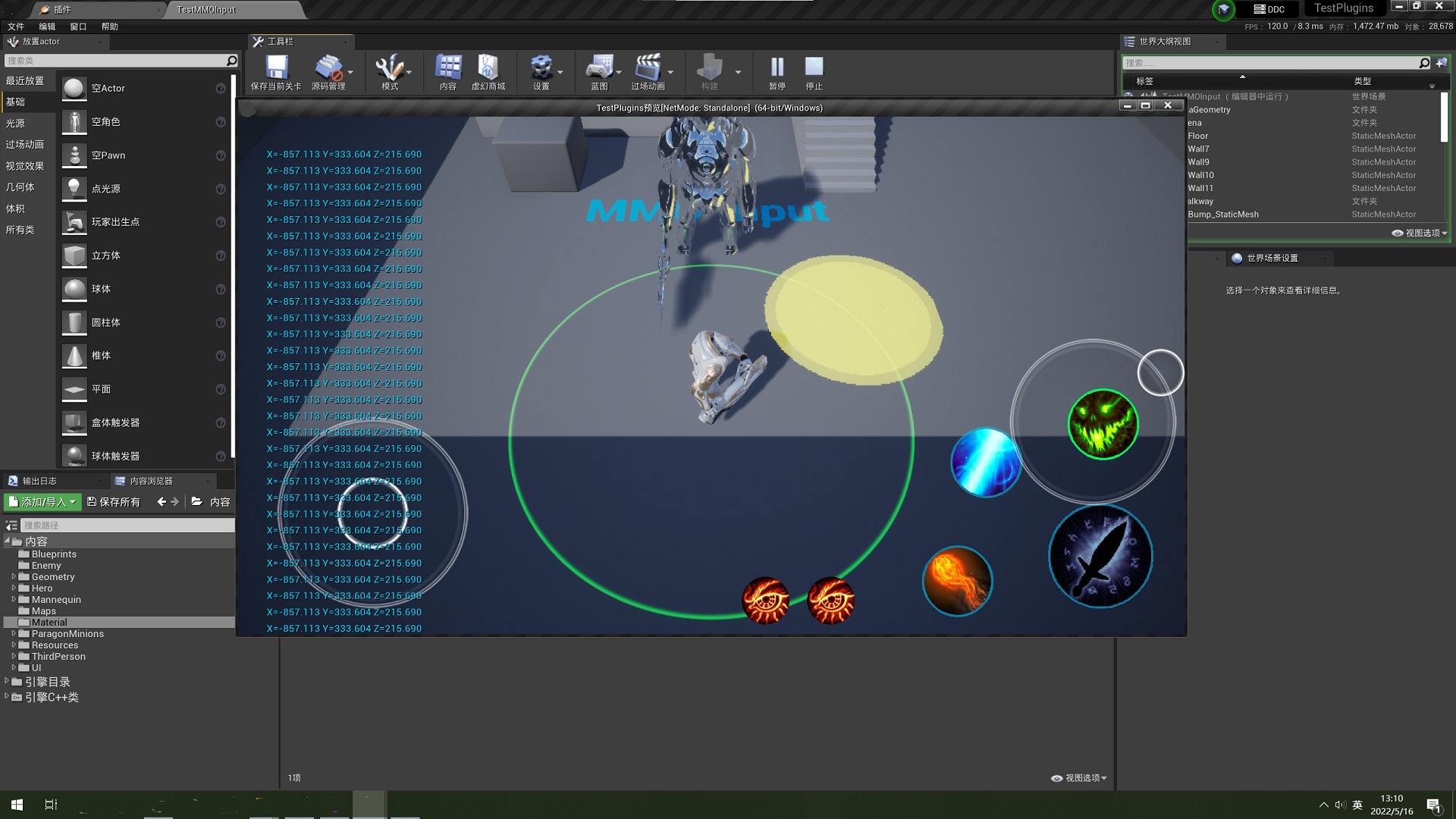Select the Blueprints folder in tree
The height and width of the screenshot is (819, 1456).
53,554
